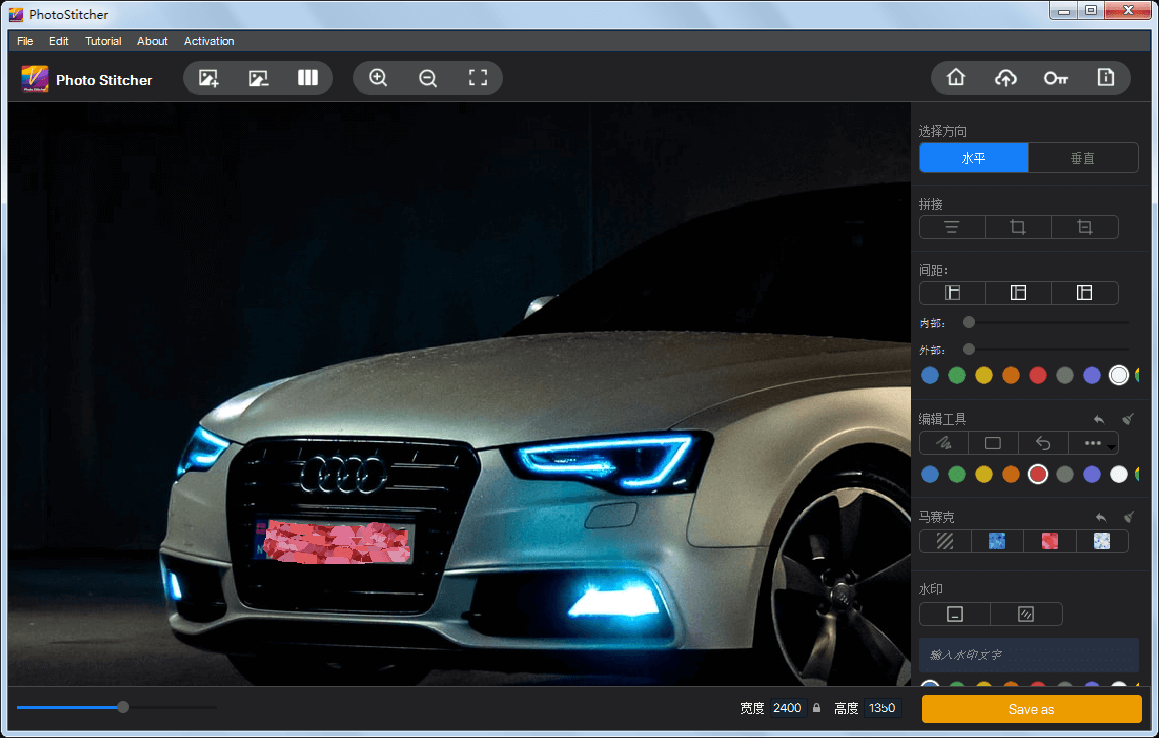Click the add image icon with plus
This screenshot has height=738, width=1159.
(x=208, y=78)
